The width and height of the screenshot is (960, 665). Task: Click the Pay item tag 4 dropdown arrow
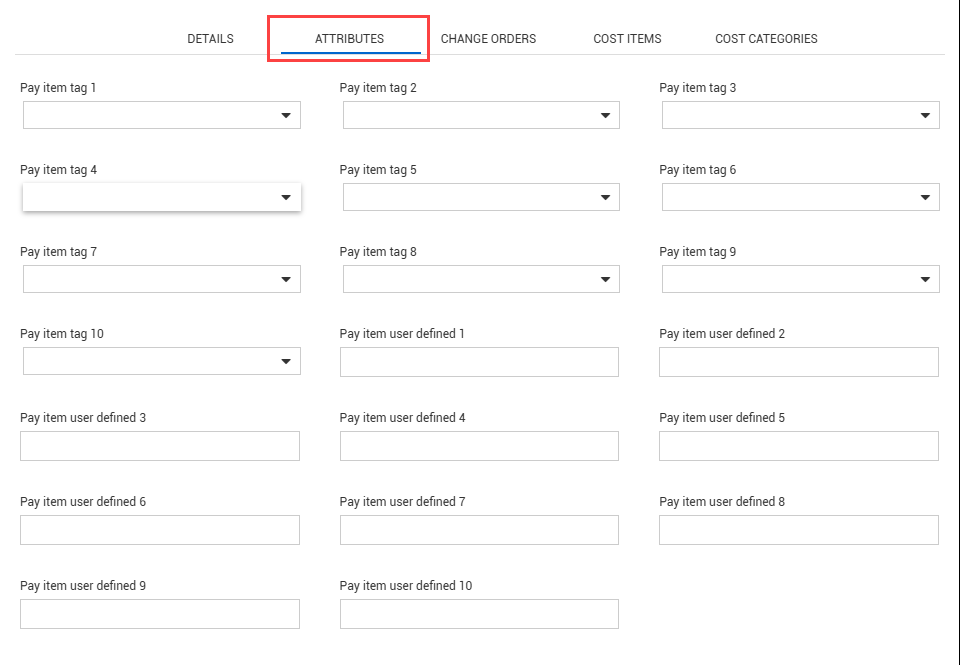(x=286, y=197)
